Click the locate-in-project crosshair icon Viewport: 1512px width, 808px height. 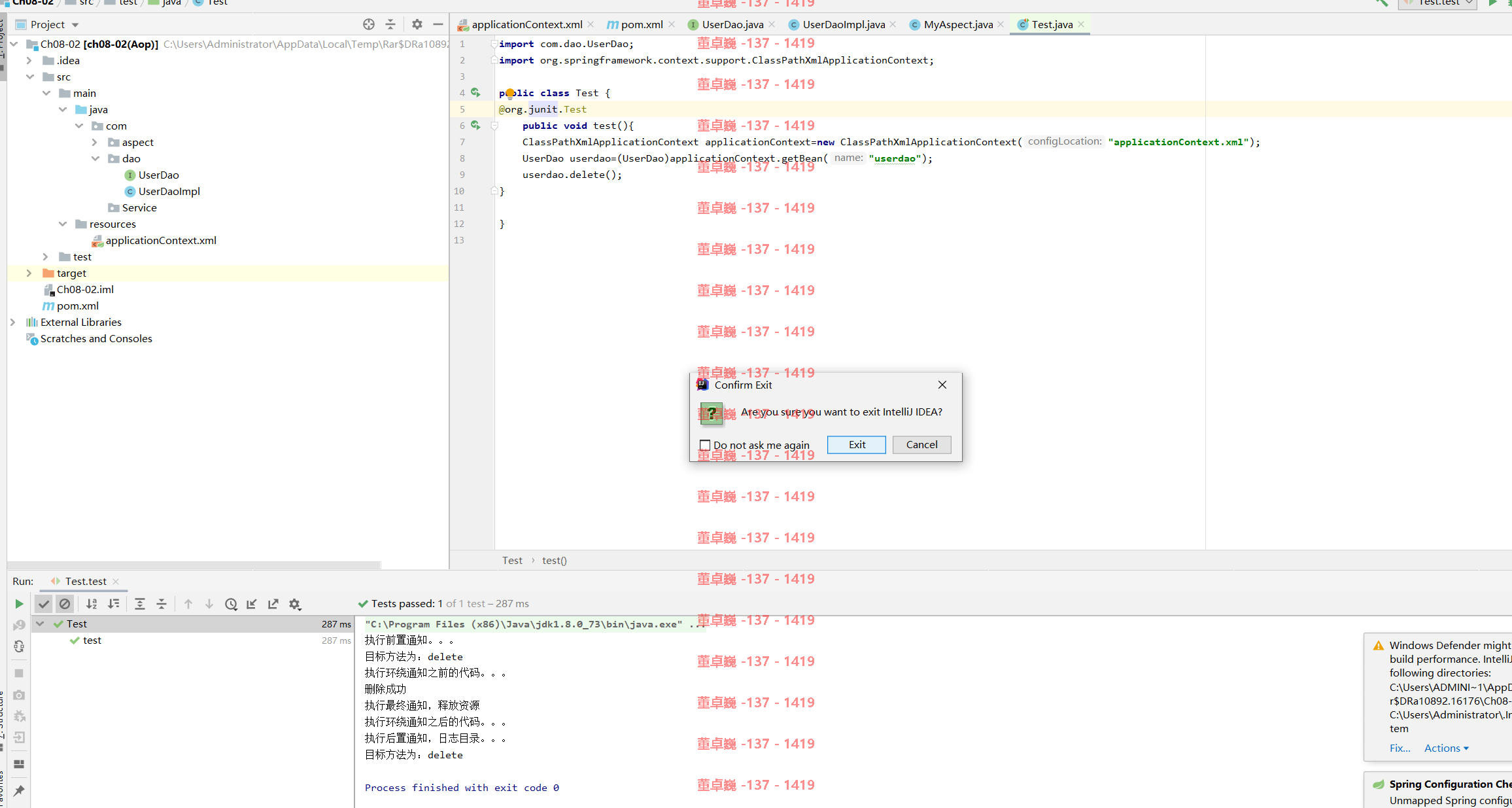(369, 24)
